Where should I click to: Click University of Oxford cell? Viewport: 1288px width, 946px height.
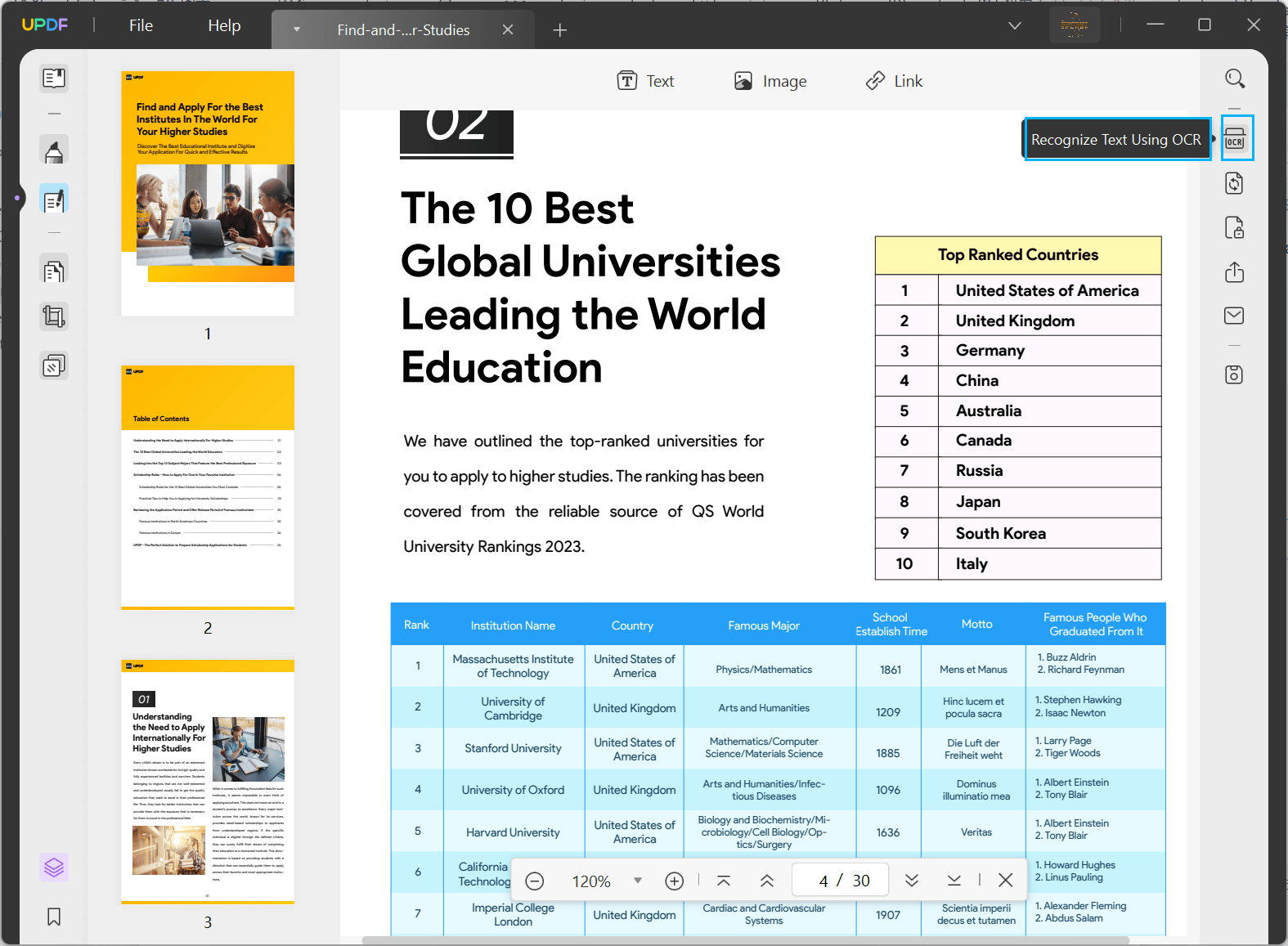[x=513, y=790]
